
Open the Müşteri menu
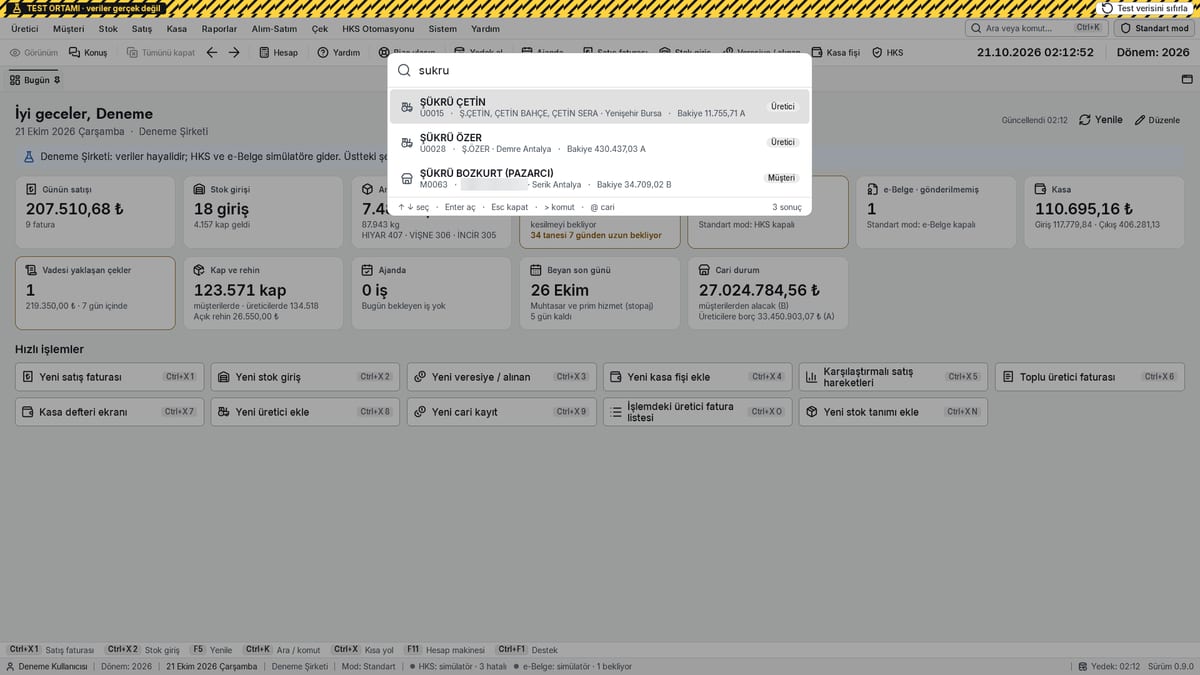[69, 29]
